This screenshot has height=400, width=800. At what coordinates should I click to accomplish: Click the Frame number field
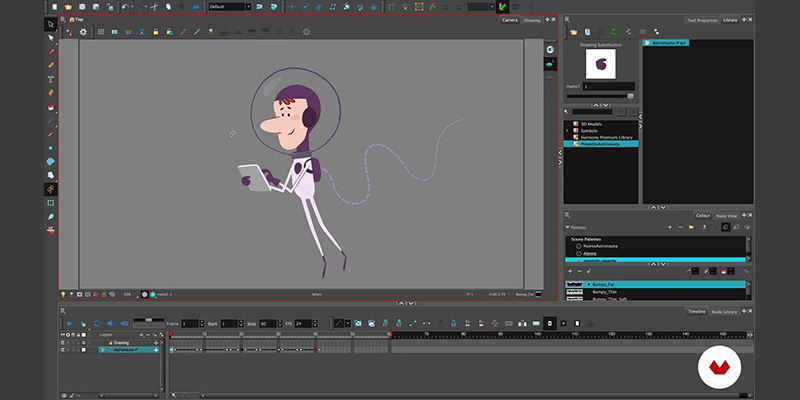189,323
